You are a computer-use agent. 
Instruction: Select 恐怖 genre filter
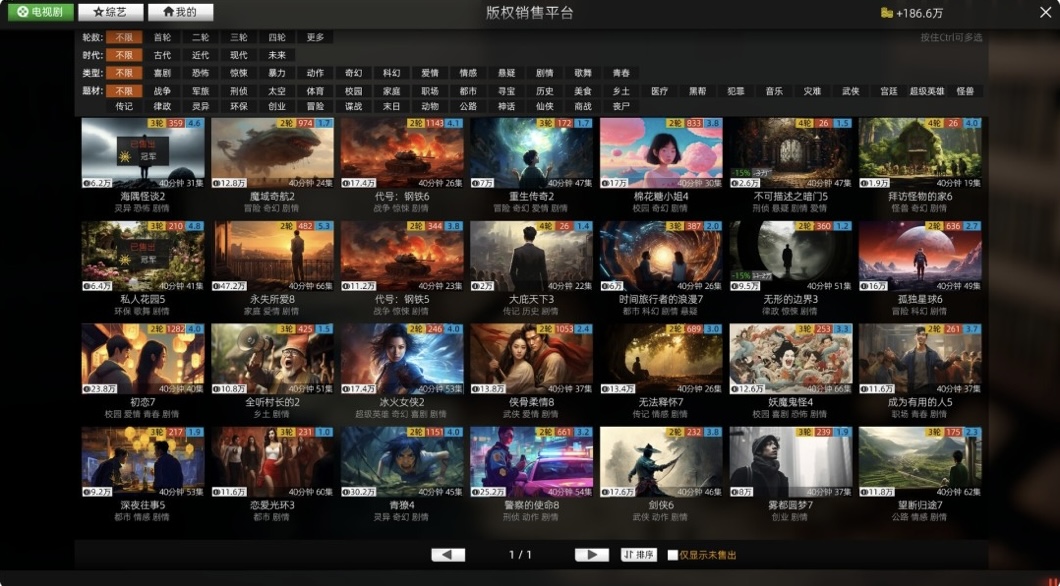click(200, 73)
